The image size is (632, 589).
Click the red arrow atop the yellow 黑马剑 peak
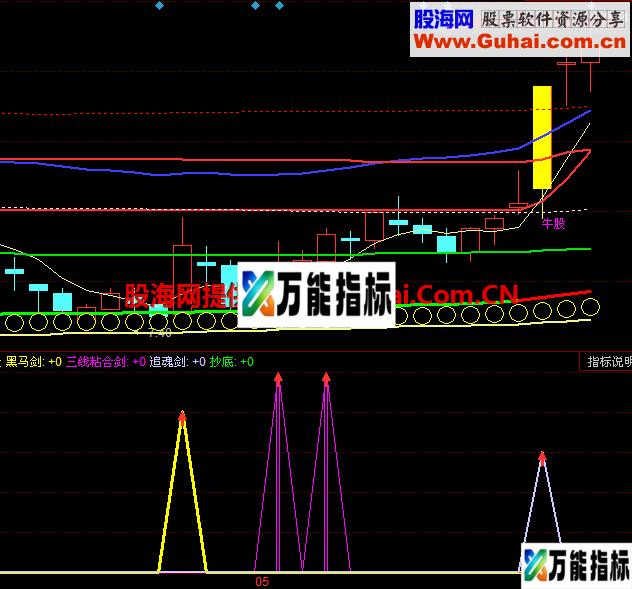tap(183, 416)
